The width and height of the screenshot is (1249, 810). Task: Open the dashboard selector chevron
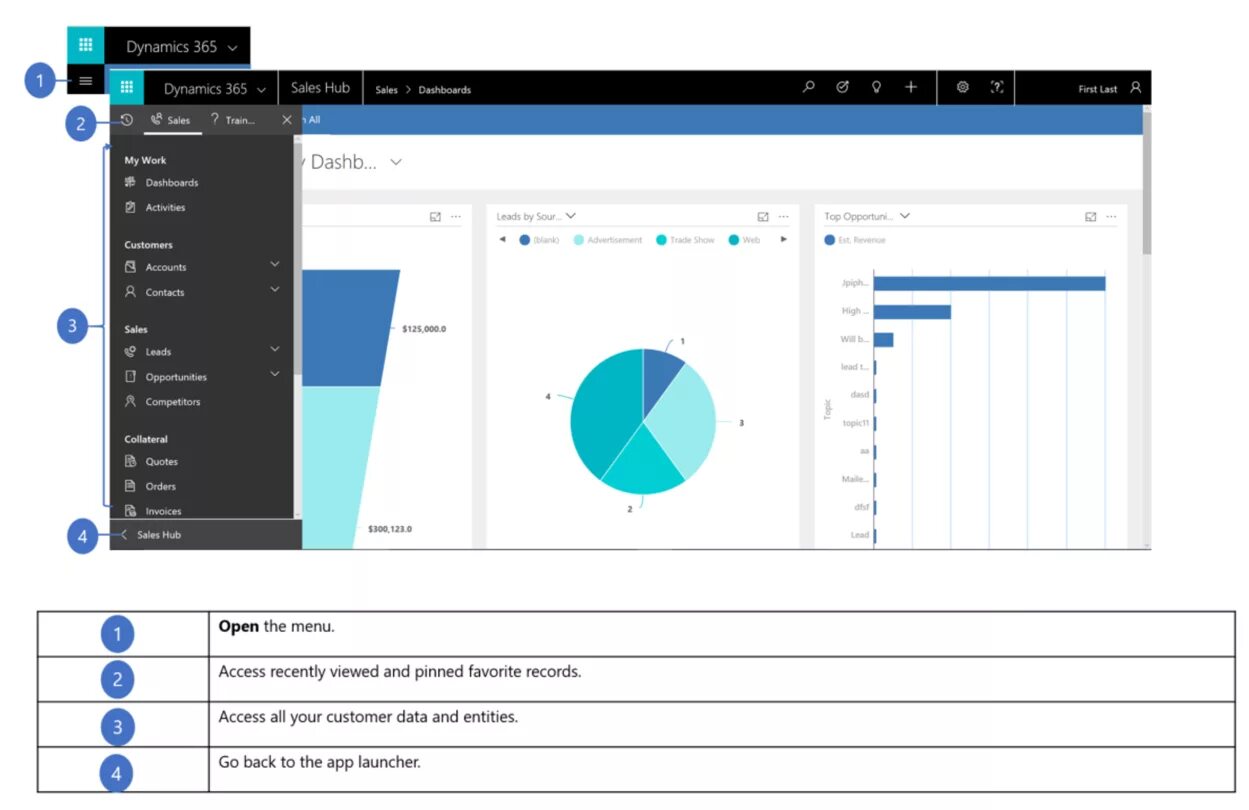point(396,162)
